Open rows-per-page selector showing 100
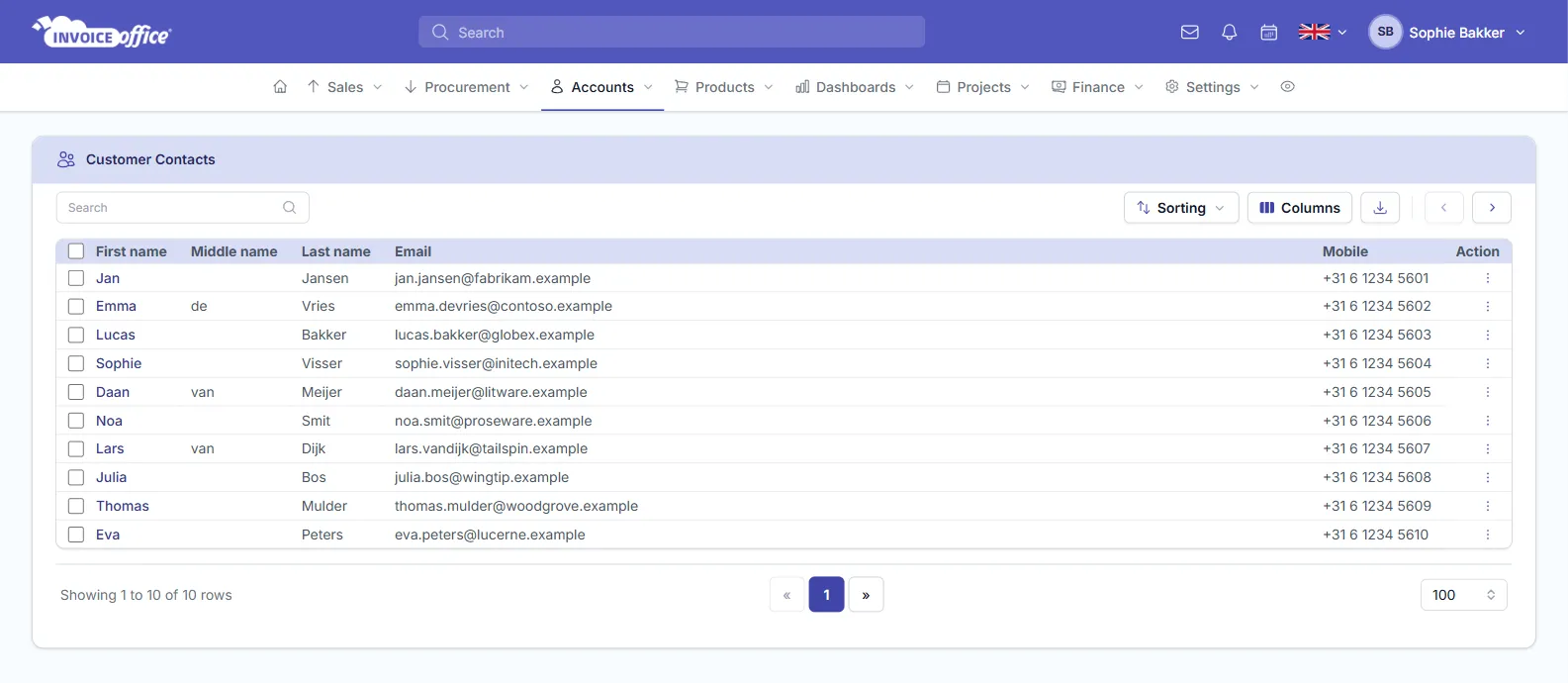Image resolution: width=1568 pixels, height=683 pixels. 1463,595
